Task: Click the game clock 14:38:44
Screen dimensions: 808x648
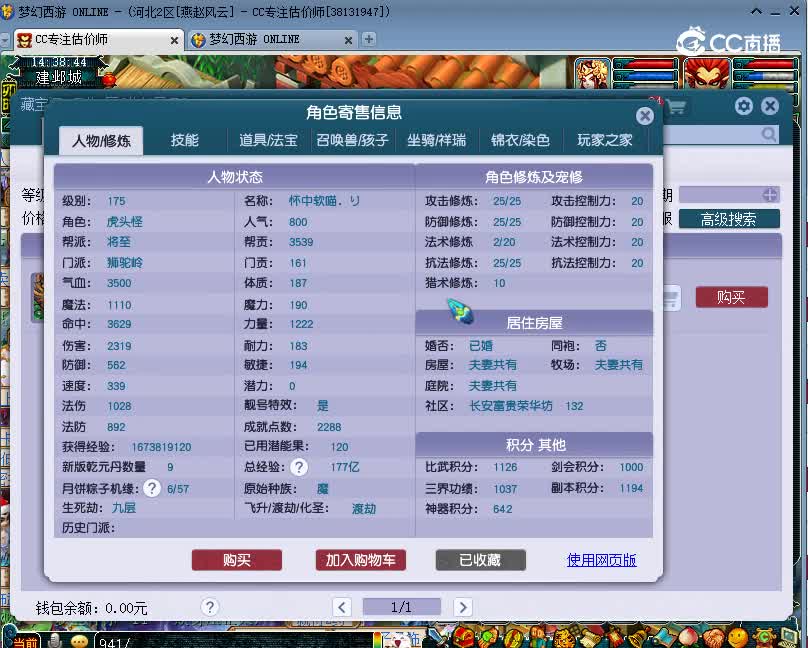Action: coord(58,62)
